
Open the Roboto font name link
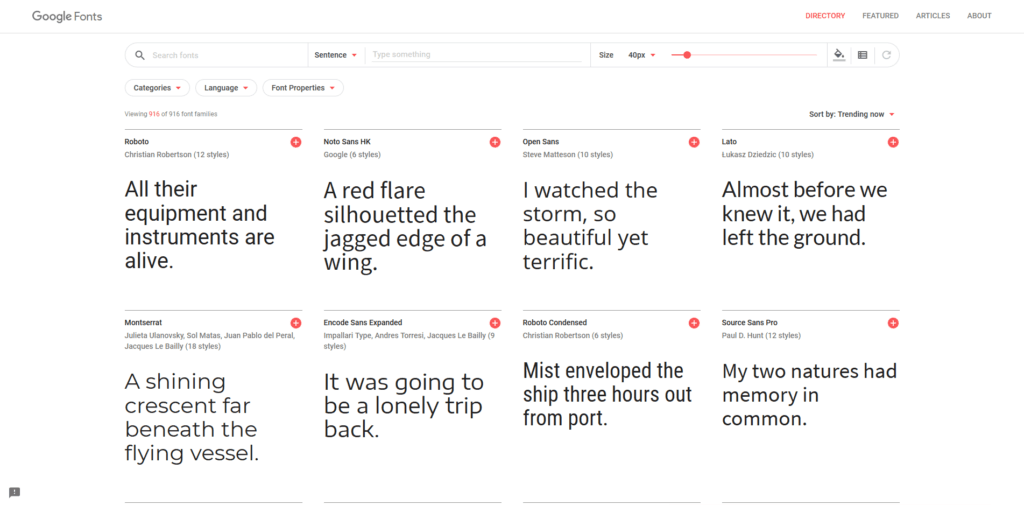(136, 142)
